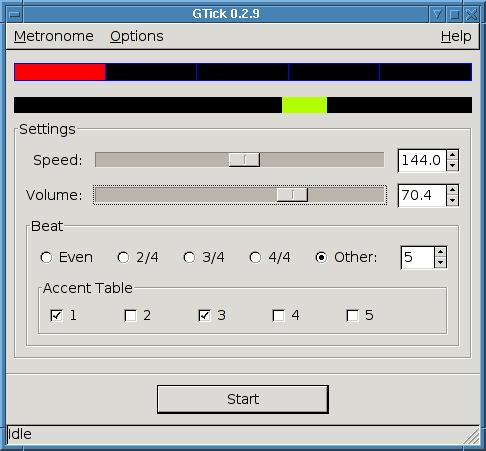Screen dimensions: 486x451
Task: Increment the Other beat count spinner
Action: tap(441, 252)
